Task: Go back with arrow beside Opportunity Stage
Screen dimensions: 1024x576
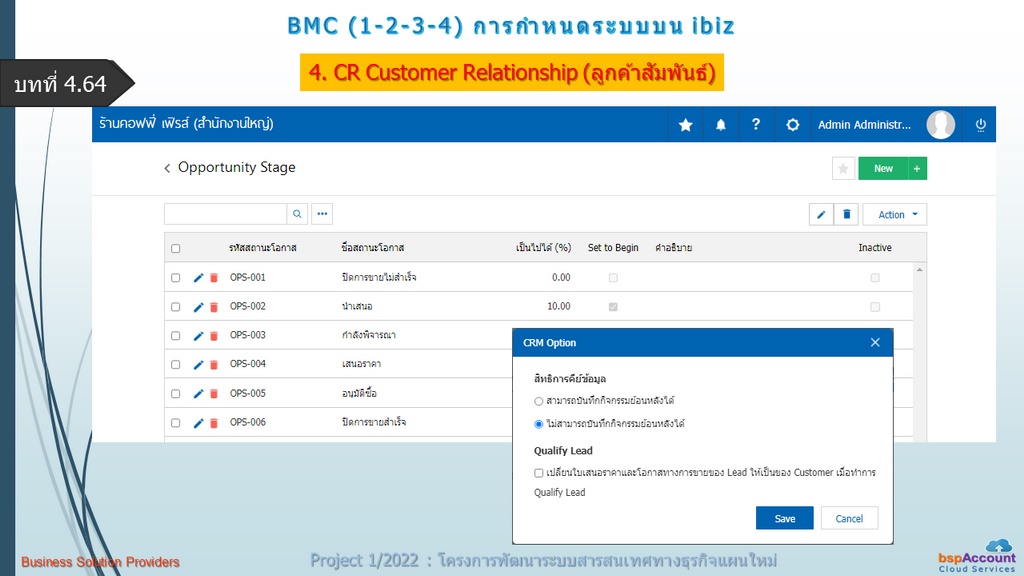Action: pos(167,168)
